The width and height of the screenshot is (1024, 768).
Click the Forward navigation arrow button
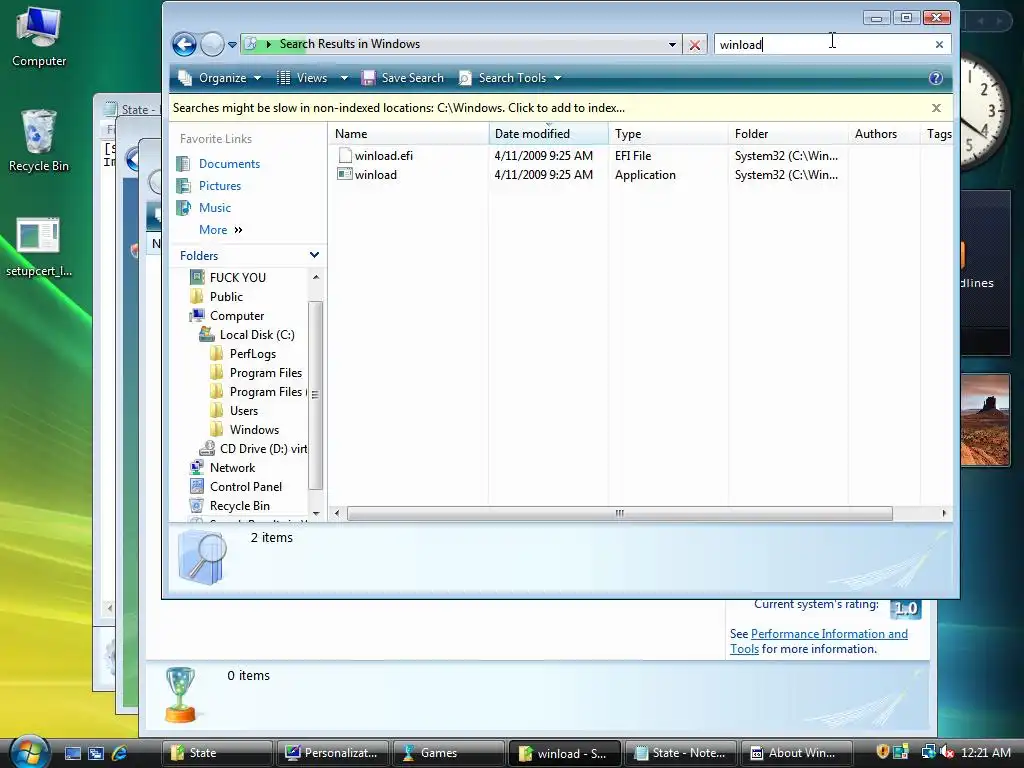pos(212,44)
